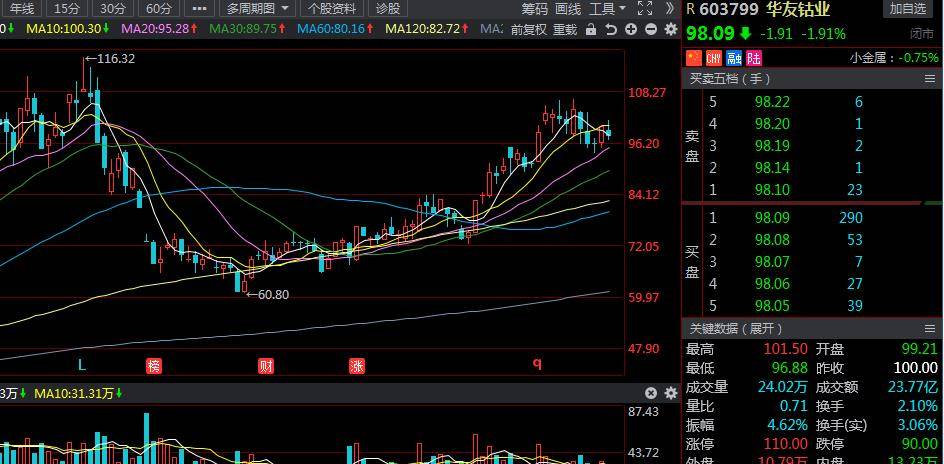Switch to 30分 period tab
The image size is (944, 464).
(x=113, y=8)
